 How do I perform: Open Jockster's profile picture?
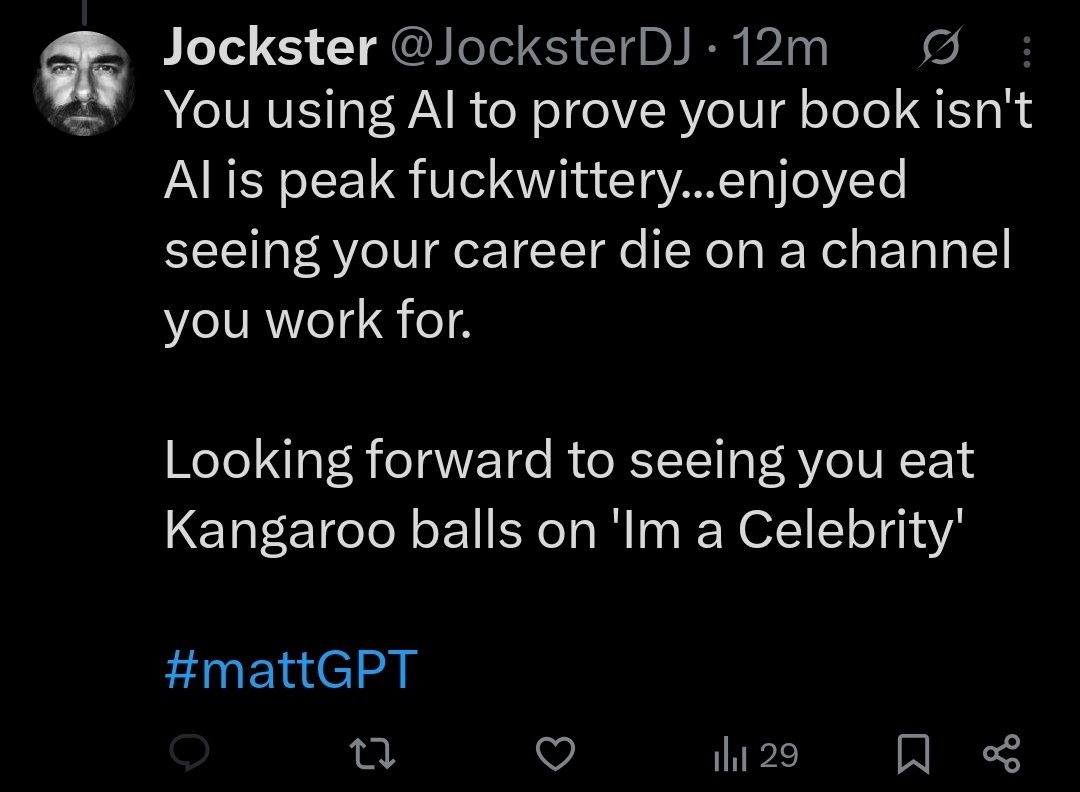tap(85, 86)
